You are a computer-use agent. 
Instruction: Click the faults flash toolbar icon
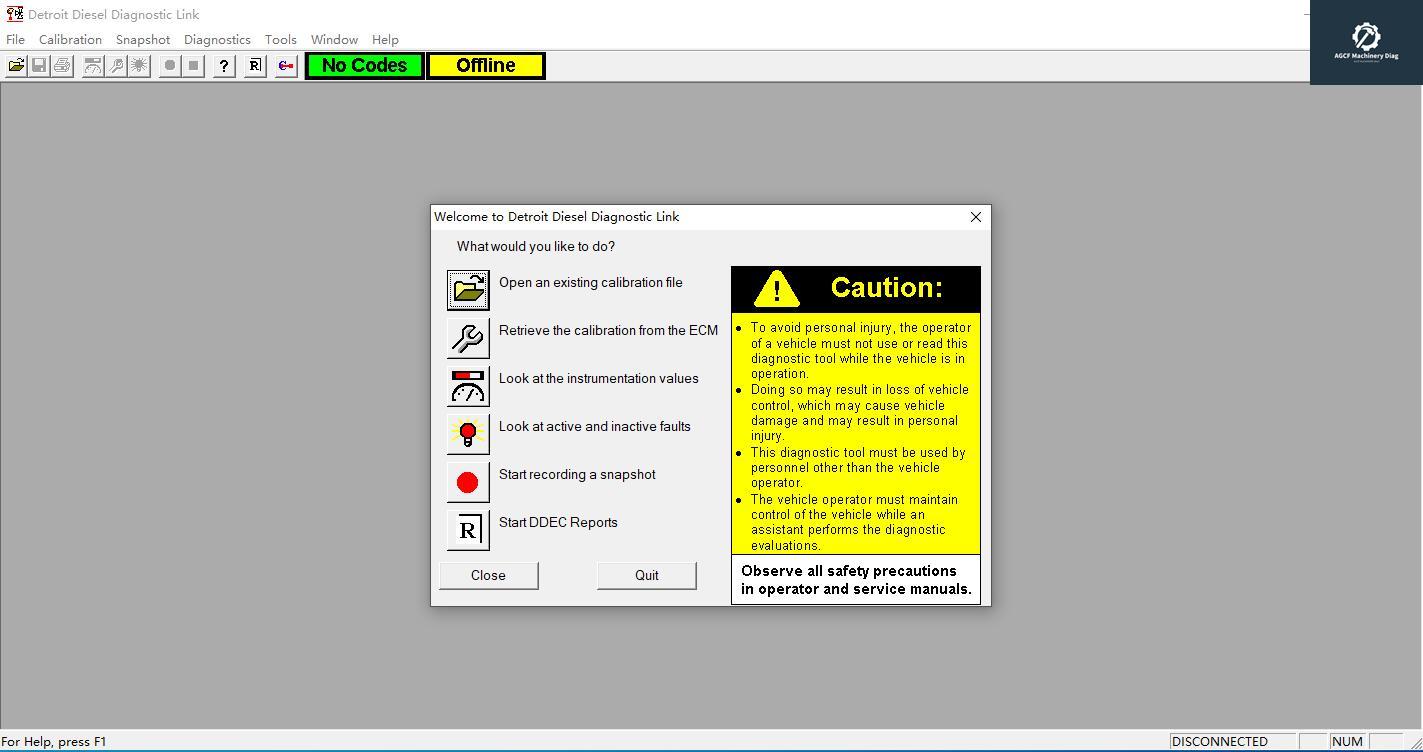click(139, 65)
